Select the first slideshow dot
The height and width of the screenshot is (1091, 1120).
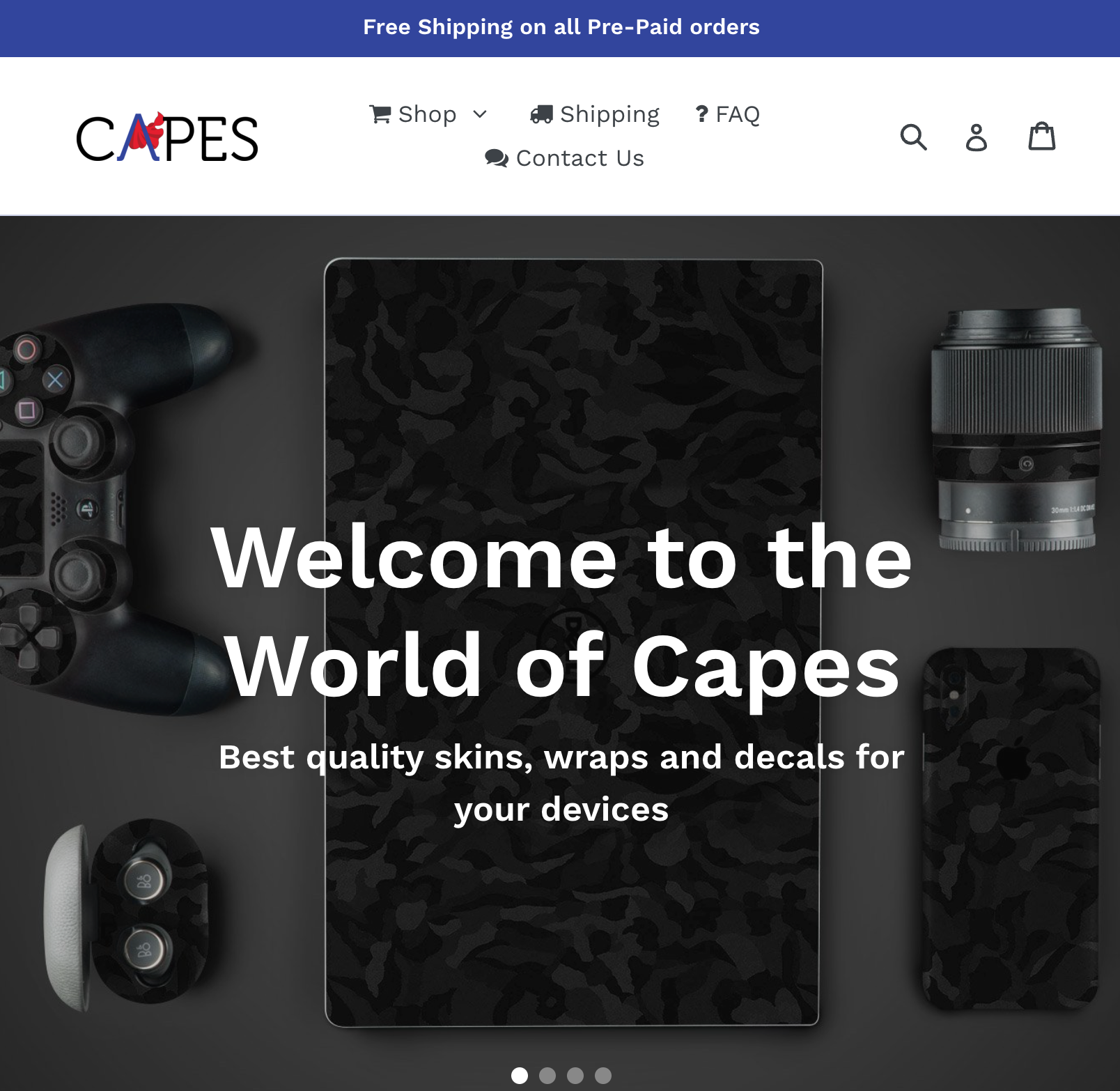click(520, 1075)
